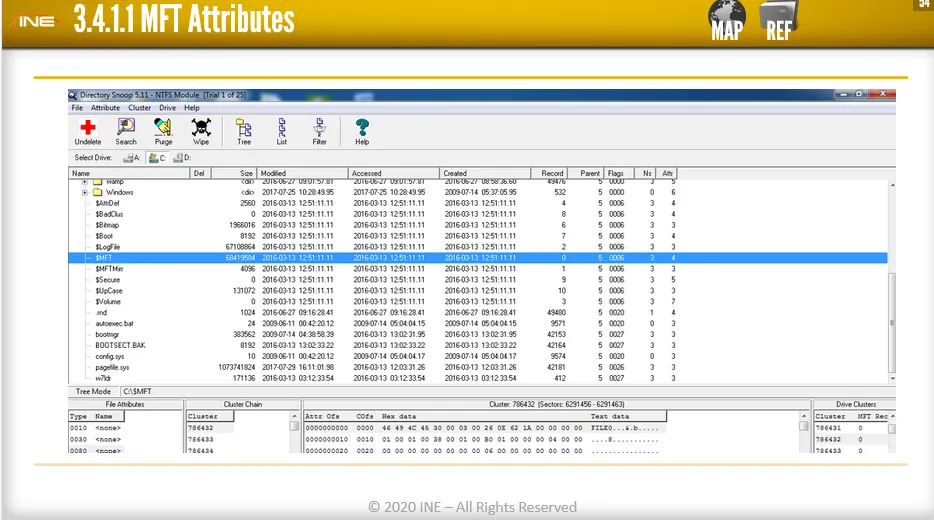
Task: Click the Help question mark icon
Action: 362,128
